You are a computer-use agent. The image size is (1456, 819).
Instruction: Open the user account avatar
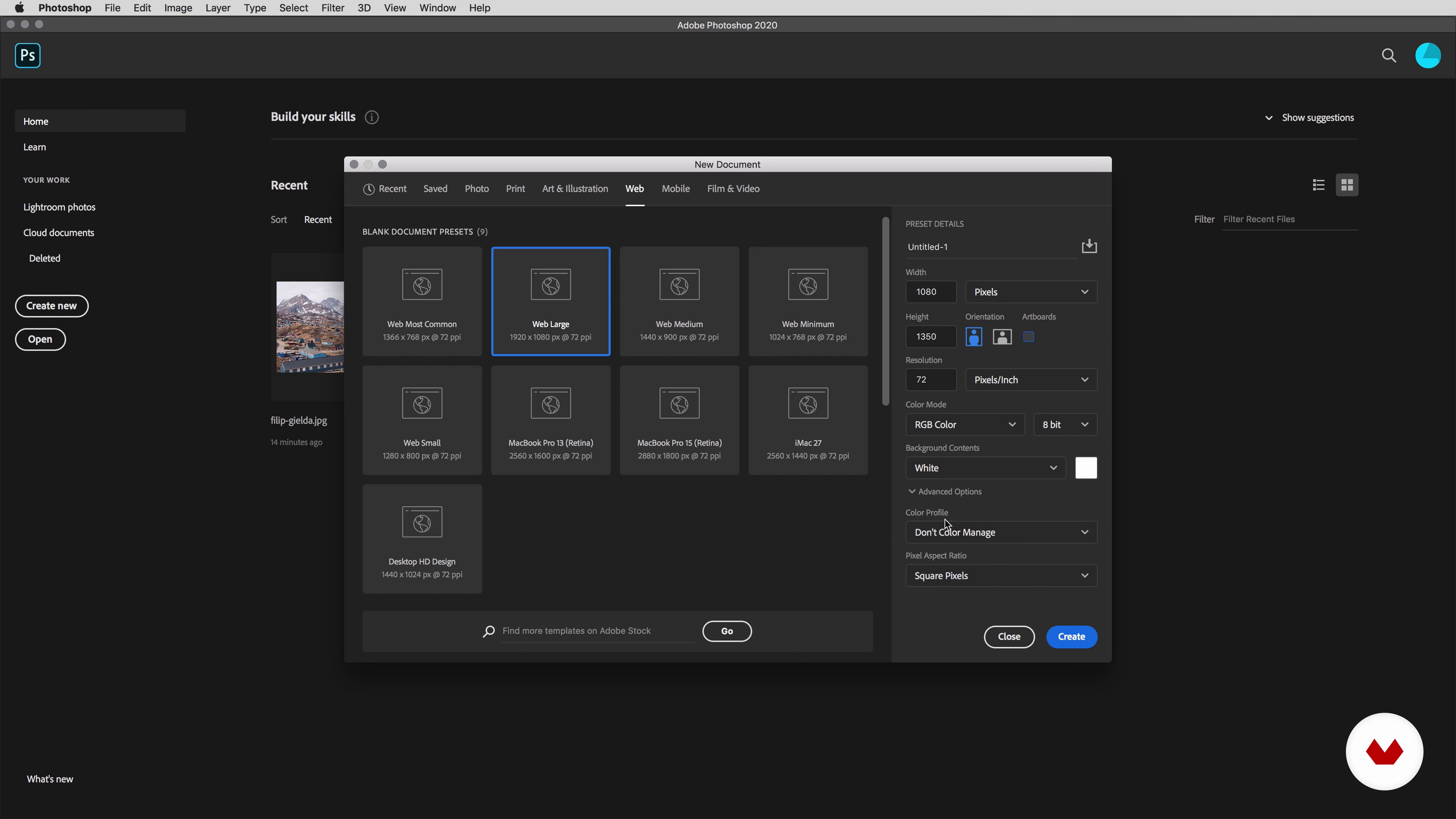1428,55
